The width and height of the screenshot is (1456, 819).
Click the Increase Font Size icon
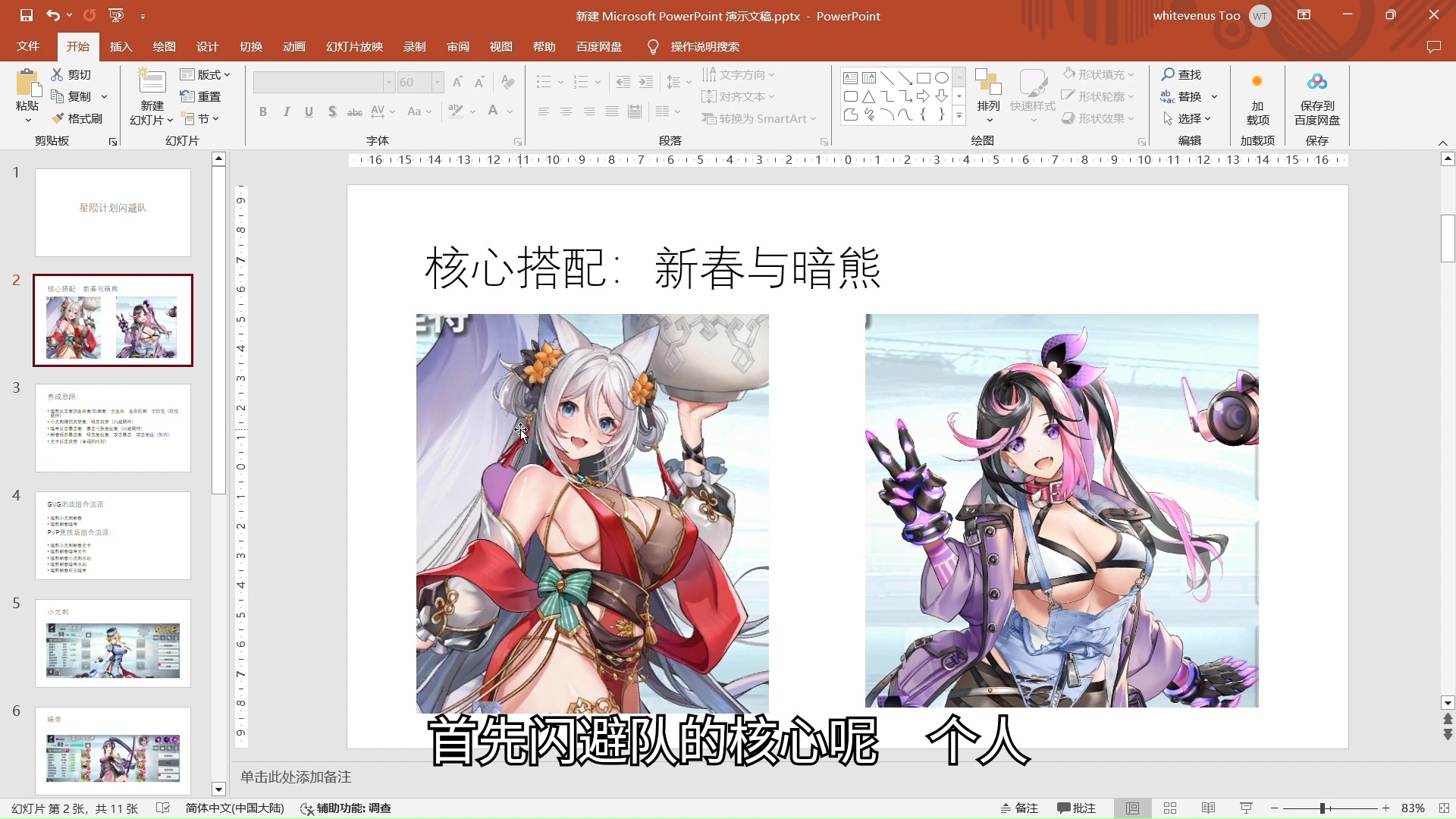tap(457, 82)
